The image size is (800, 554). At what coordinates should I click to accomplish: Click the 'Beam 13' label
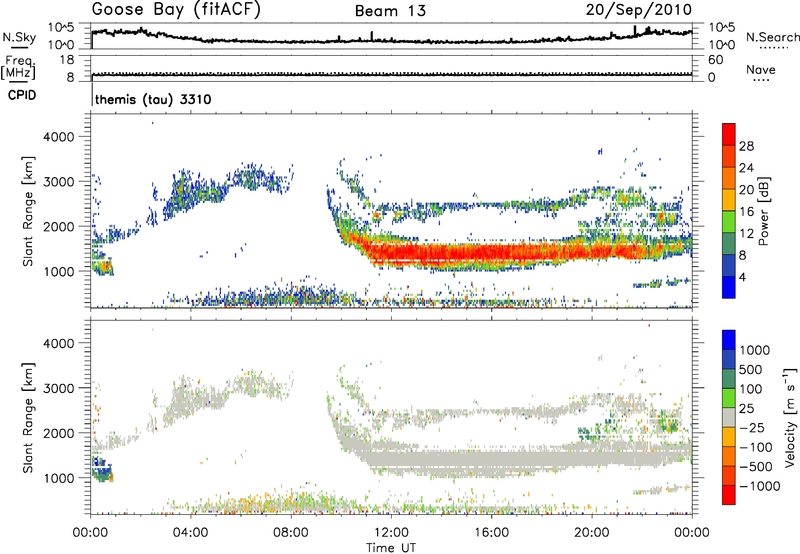click(x=390, y=11)
